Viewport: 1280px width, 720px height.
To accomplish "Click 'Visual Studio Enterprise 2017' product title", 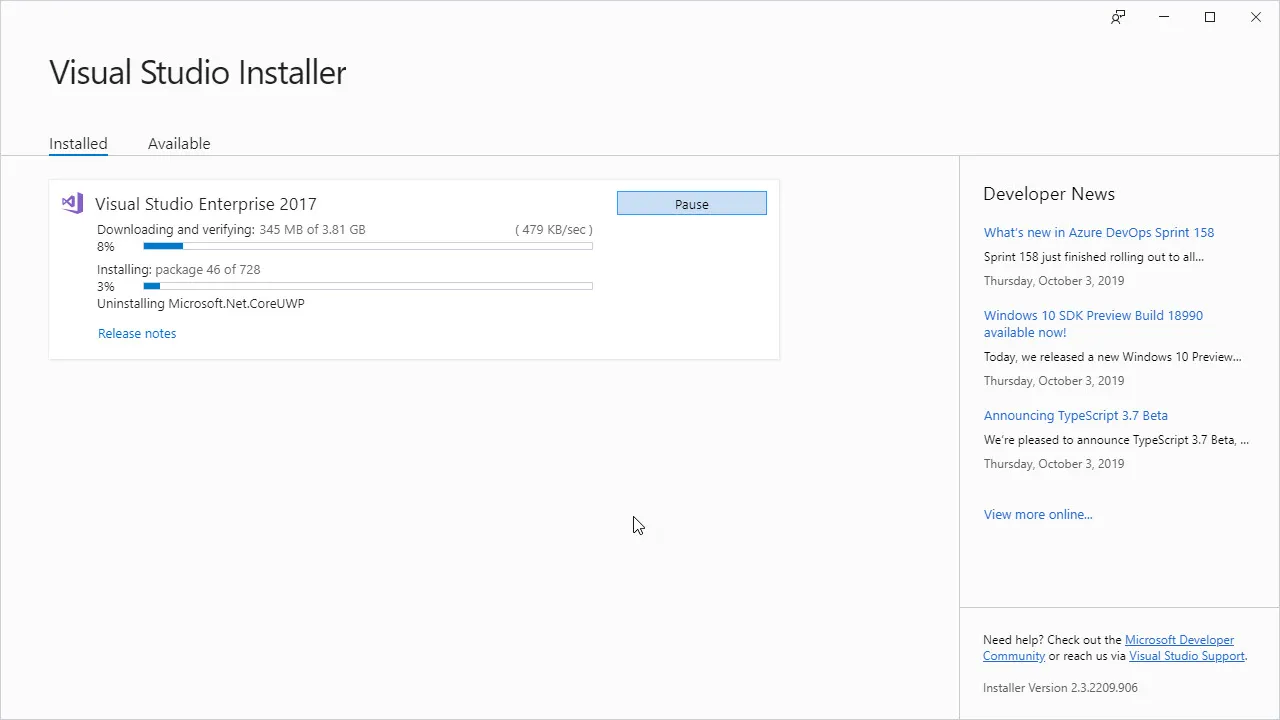I will tap(206, 204).
